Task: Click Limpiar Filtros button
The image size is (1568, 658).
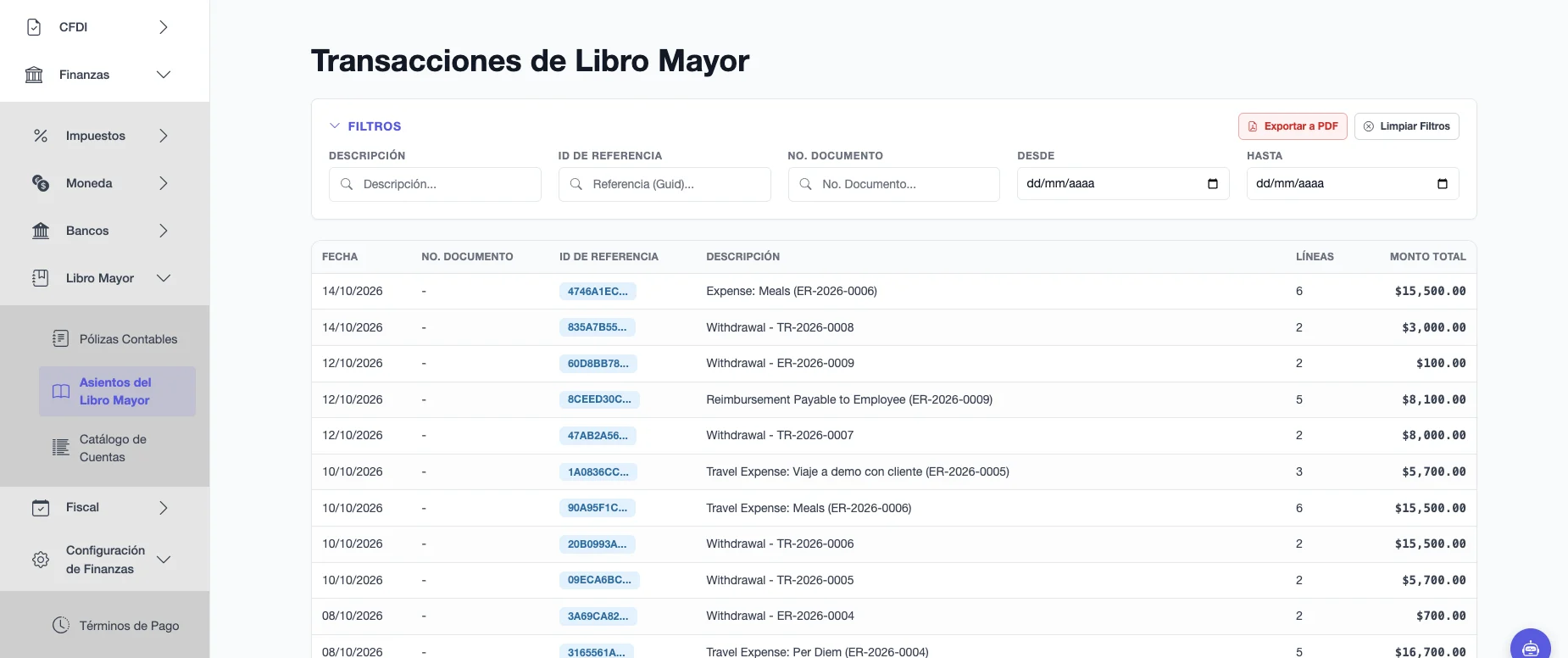Action: [x=1407, y=126]
